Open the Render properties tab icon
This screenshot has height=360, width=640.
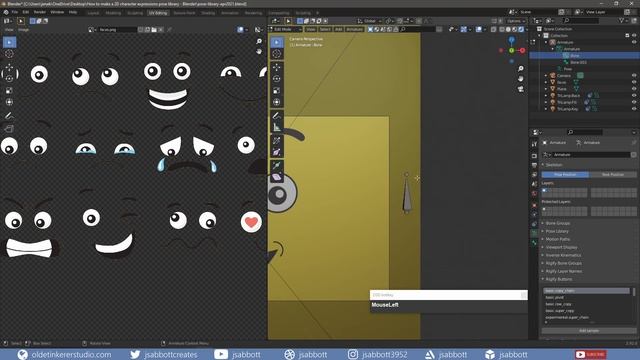tap(534, 156)
